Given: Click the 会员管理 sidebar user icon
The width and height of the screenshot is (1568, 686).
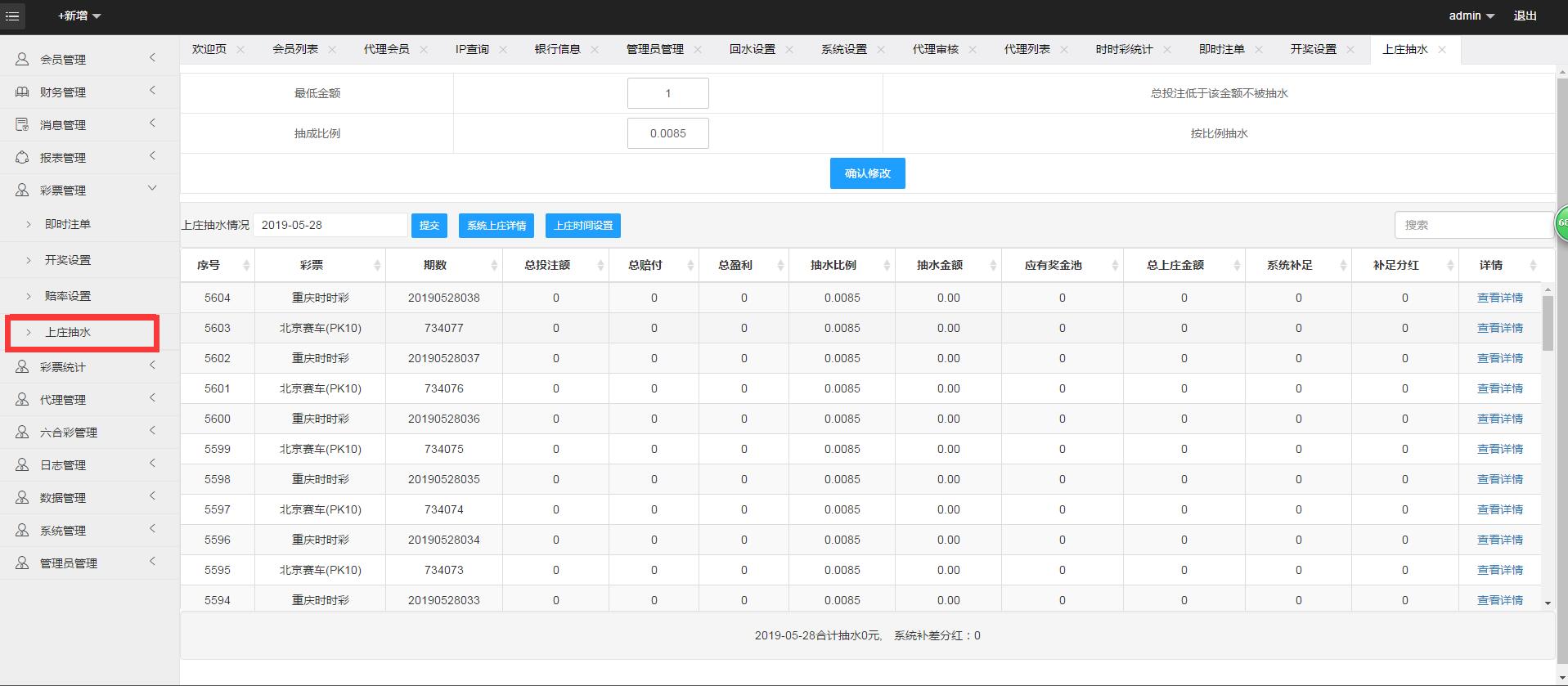Looking at the screenshot, I should click(x=22, y=60).
